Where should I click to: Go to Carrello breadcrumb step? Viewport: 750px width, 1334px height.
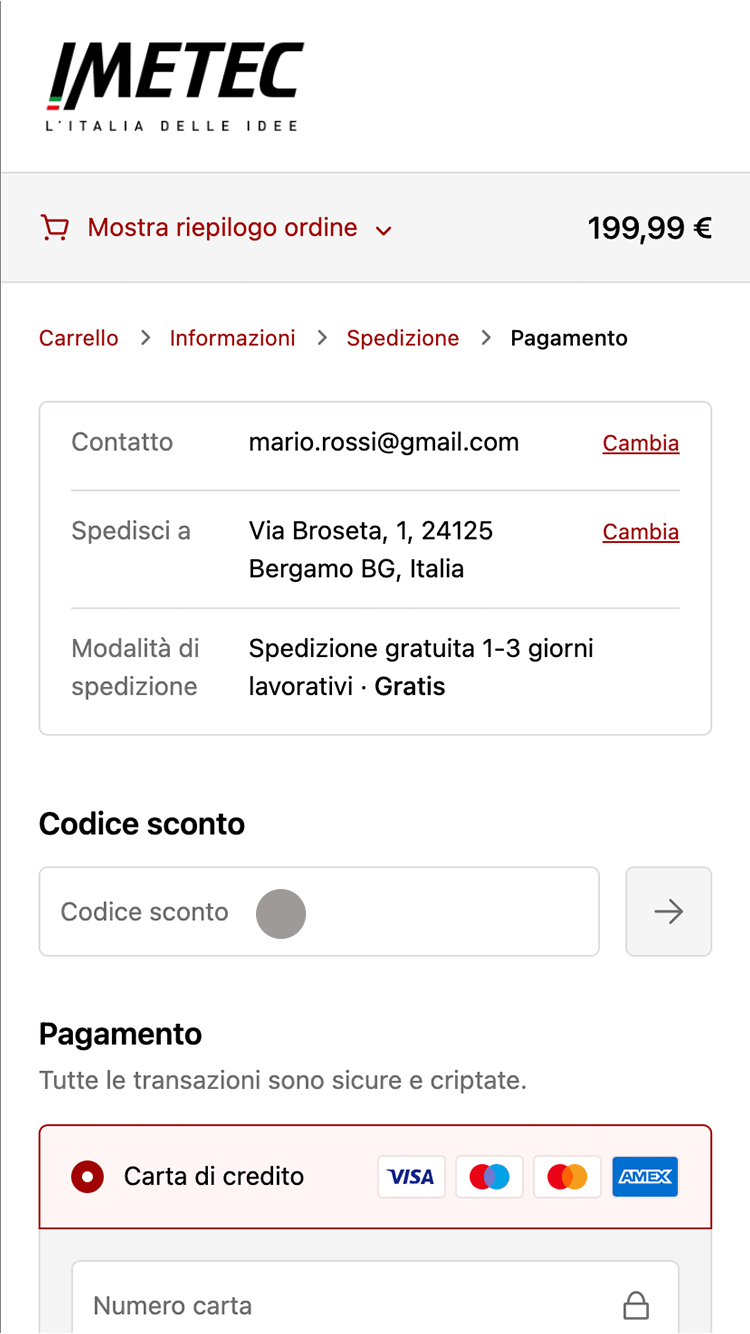point(79,338)
